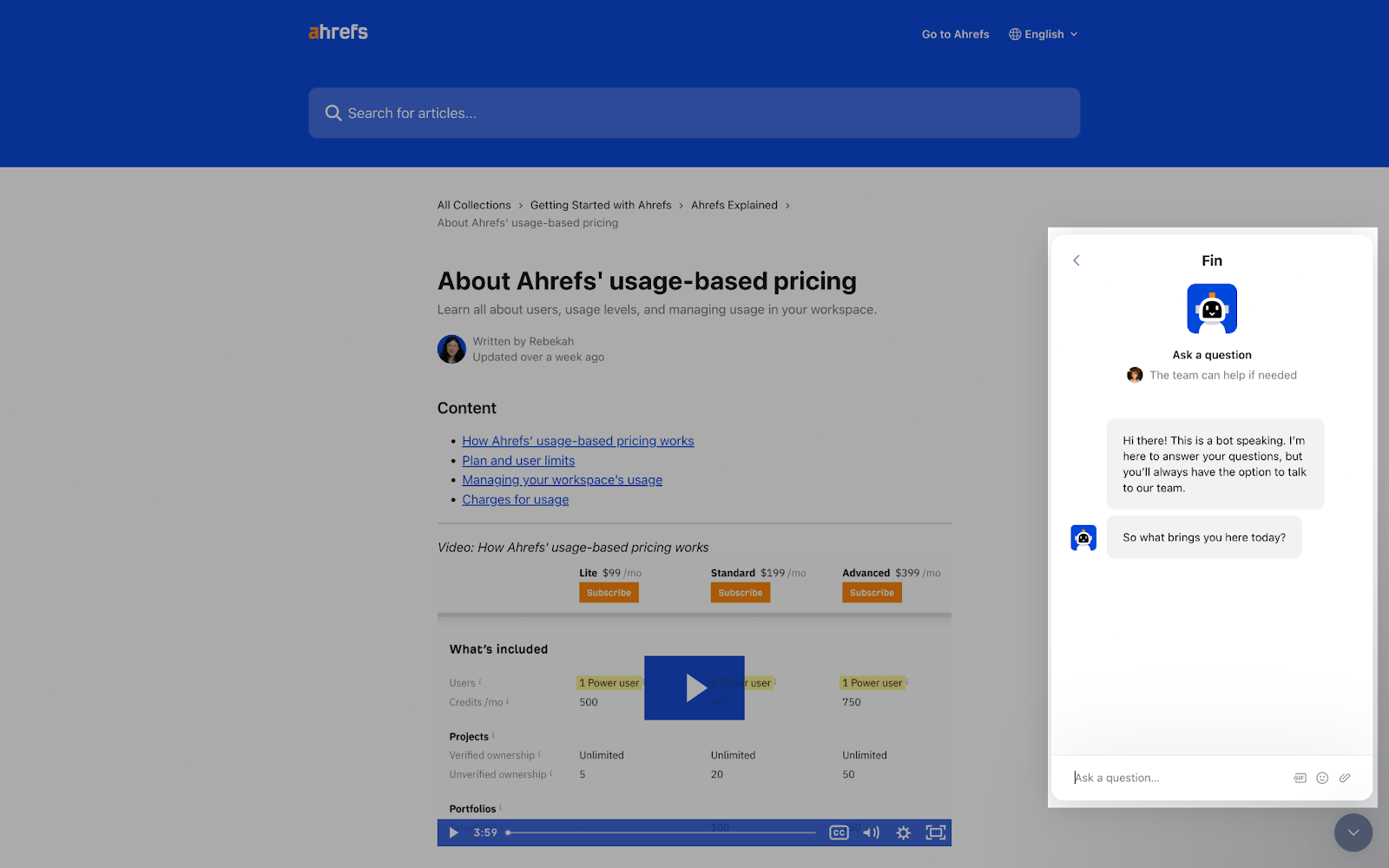Click the video timestamp 3:59
The width and height of the screenshot is (1389, 868).
(x=485, y=832)
